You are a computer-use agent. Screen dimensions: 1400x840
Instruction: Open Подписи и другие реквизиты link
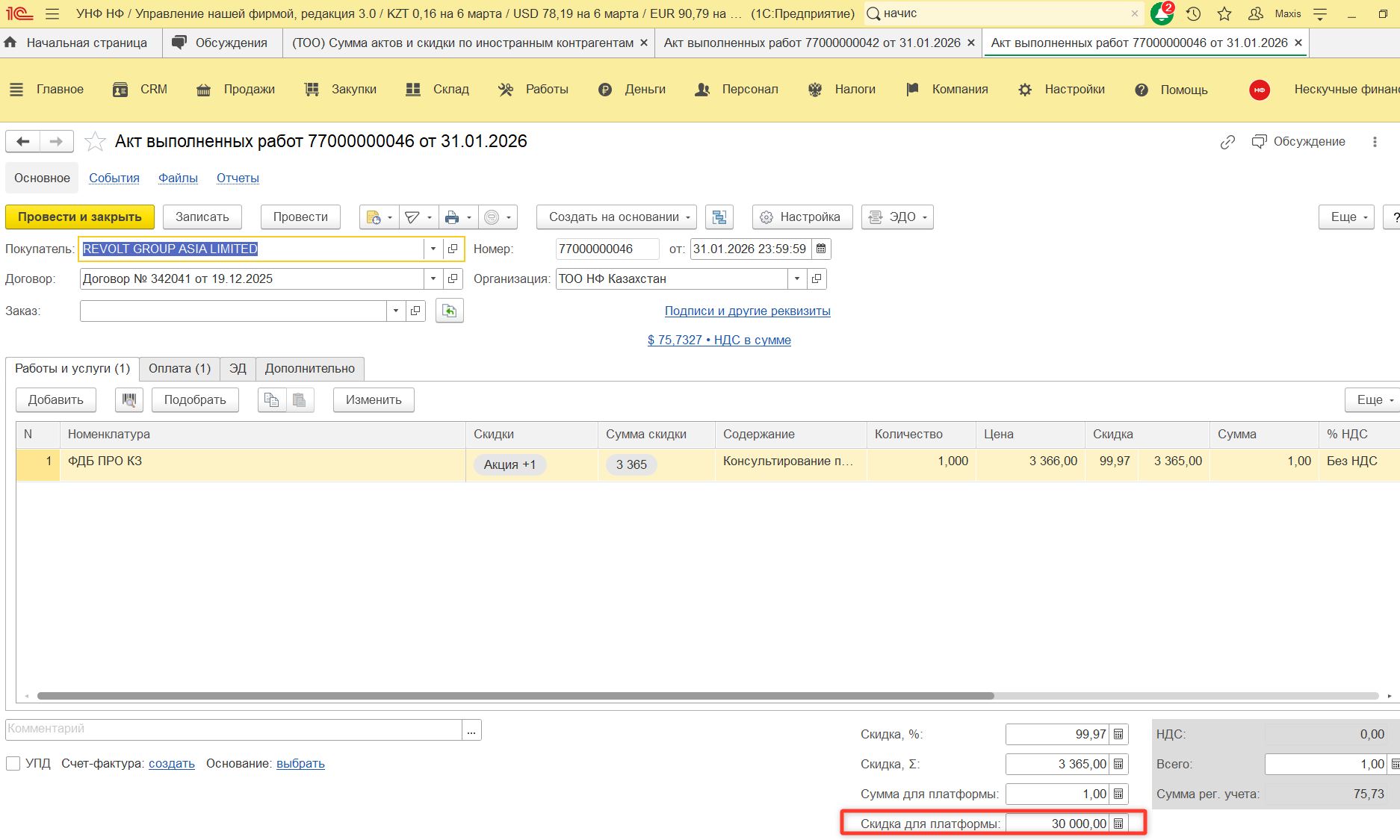click(x=747, y=311)
